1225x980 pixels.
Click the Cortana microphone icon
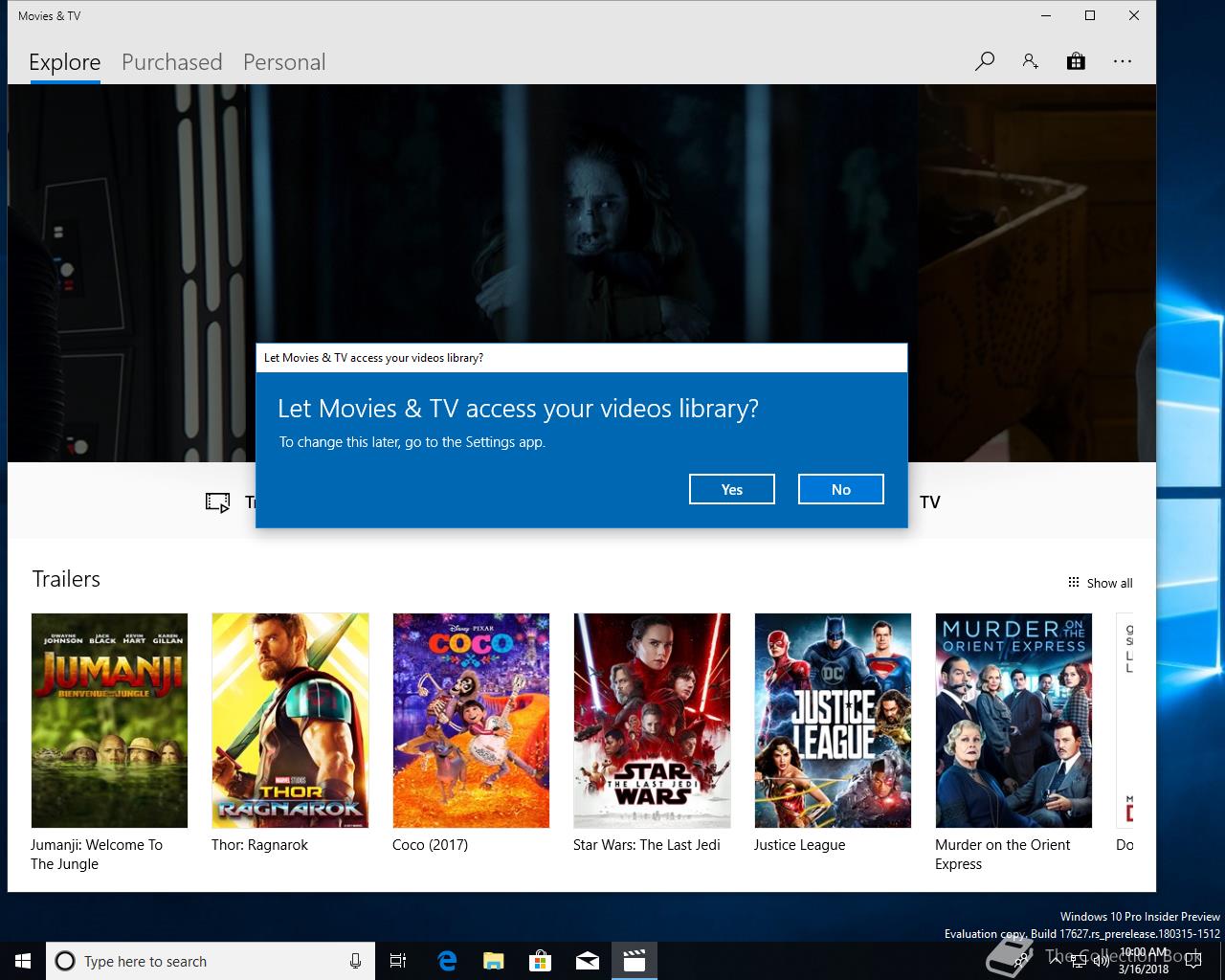point(355,961)
